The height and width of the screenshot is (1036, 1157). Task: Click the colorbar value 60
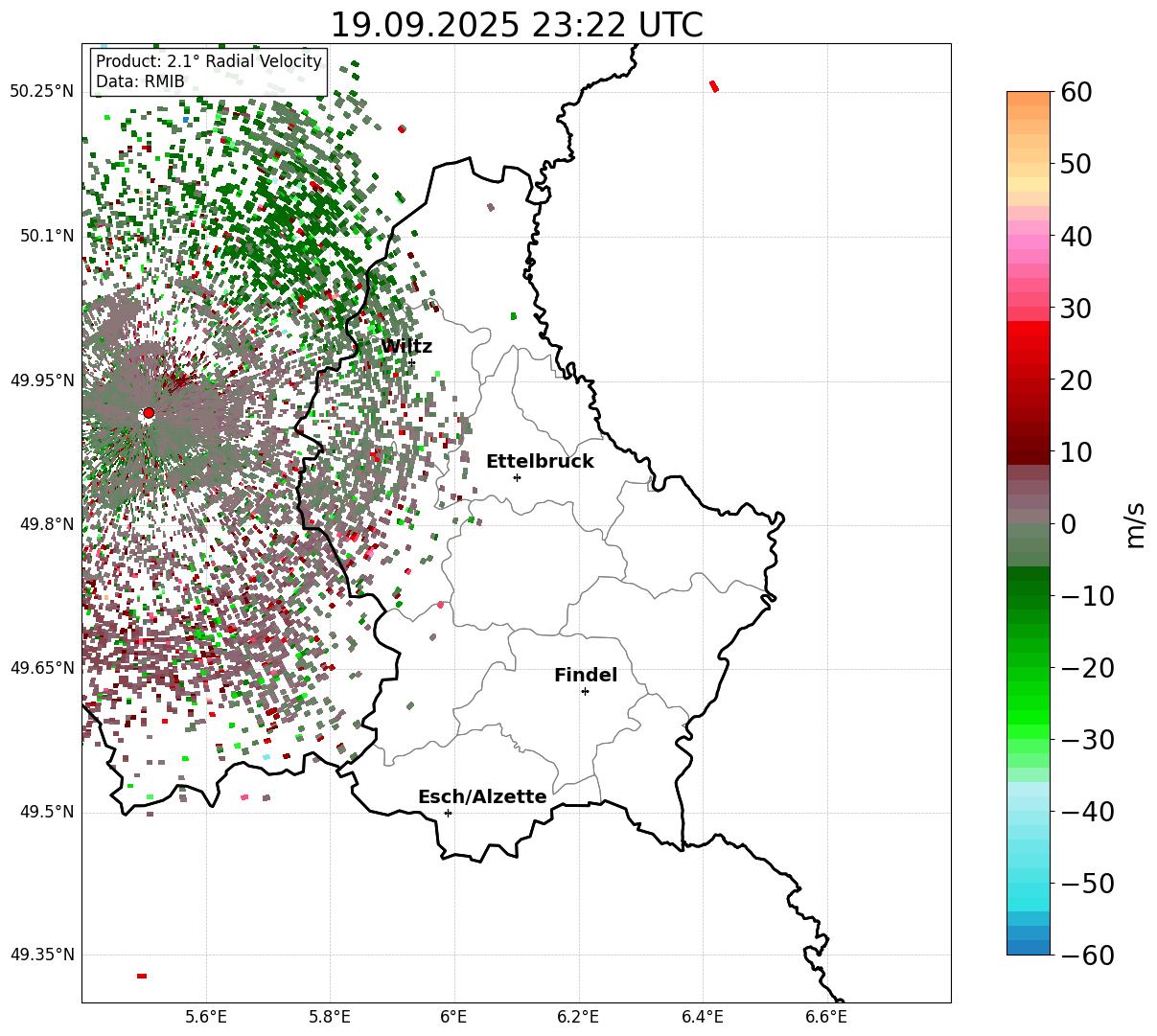click(x=1075, y=92)
